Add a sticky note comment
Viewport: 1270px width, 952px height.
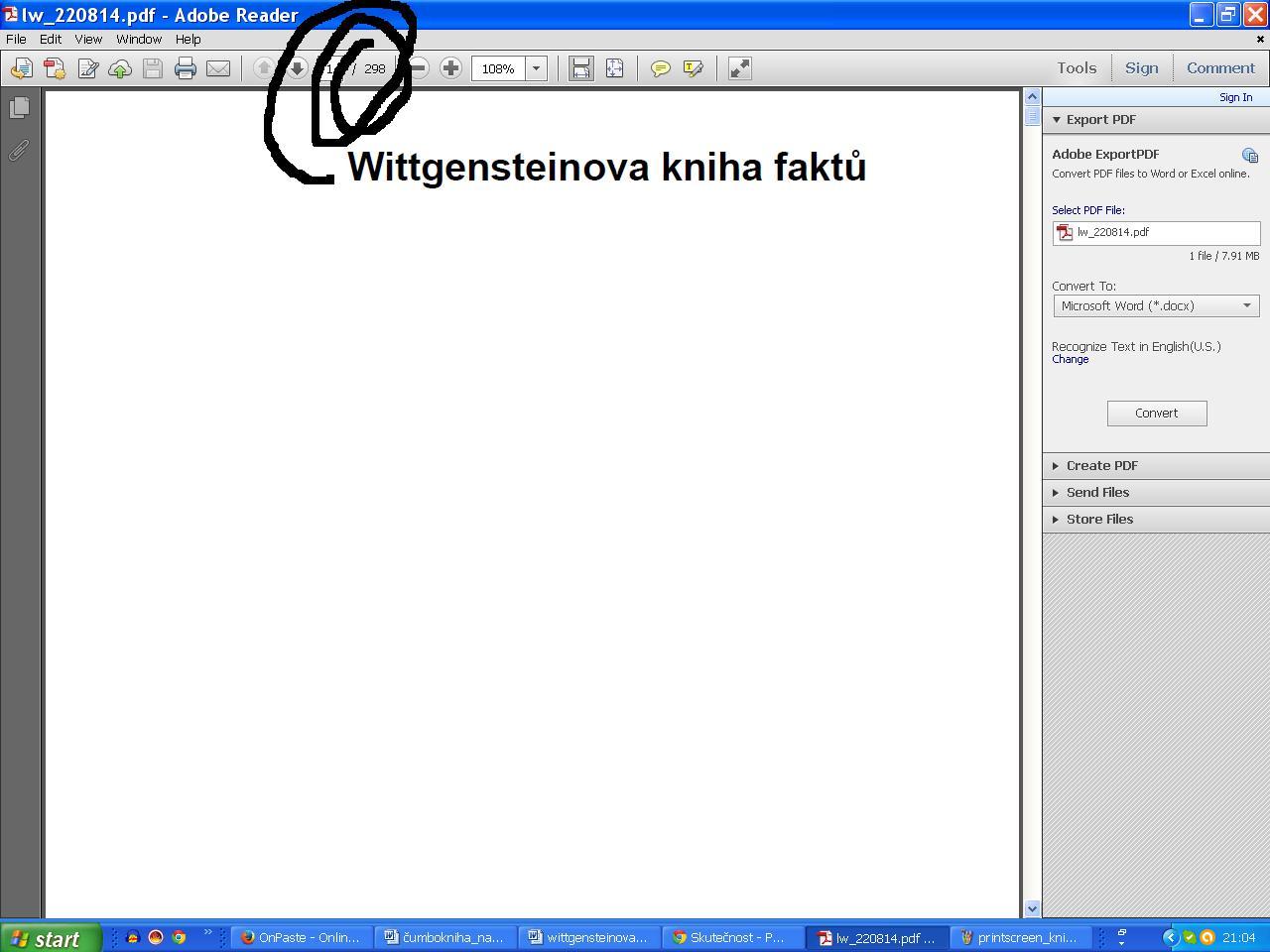pyautogui.click(x=660, y=67)
